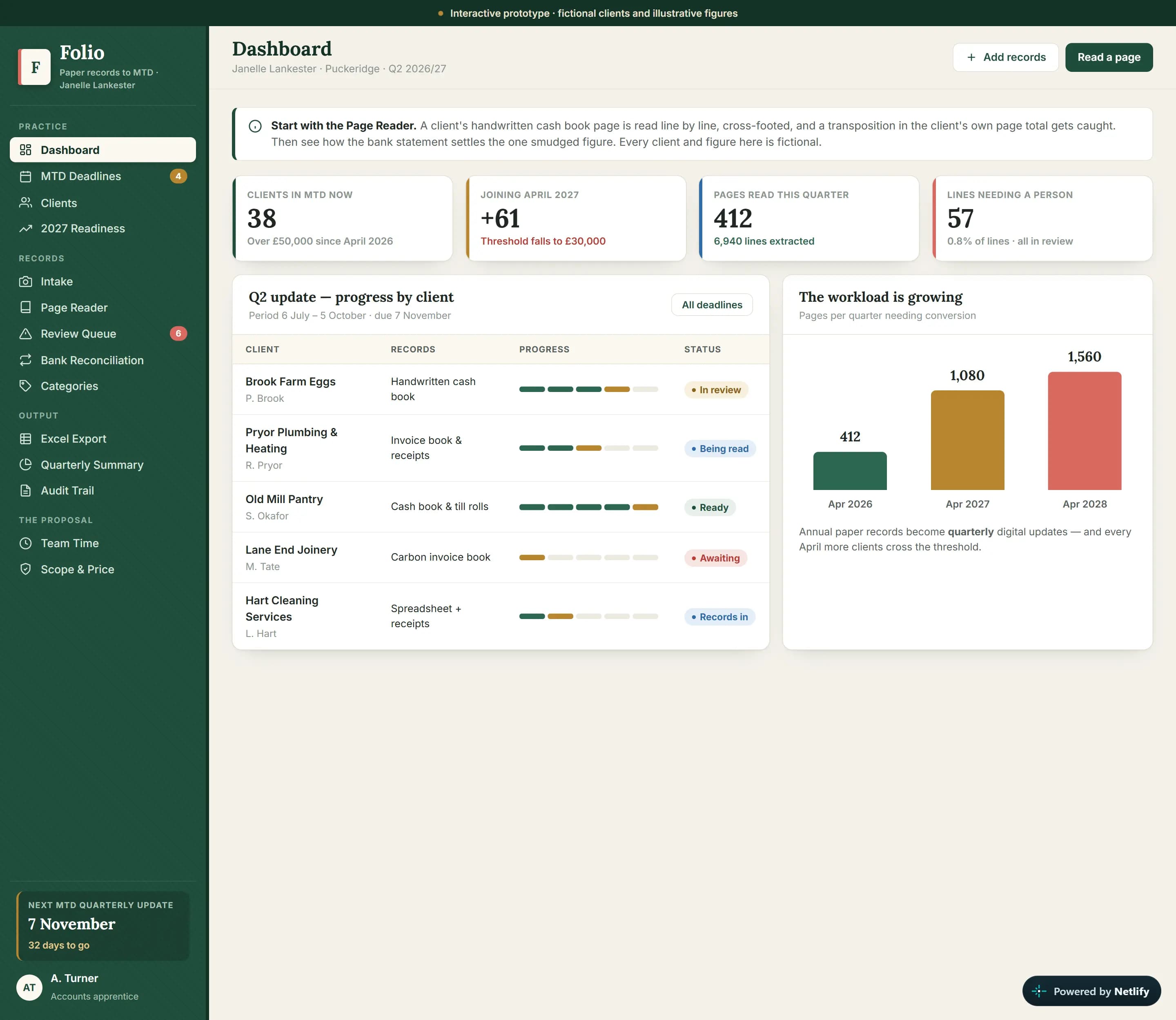Click the Powered by Netlify badge

(x=1091, y=991)
